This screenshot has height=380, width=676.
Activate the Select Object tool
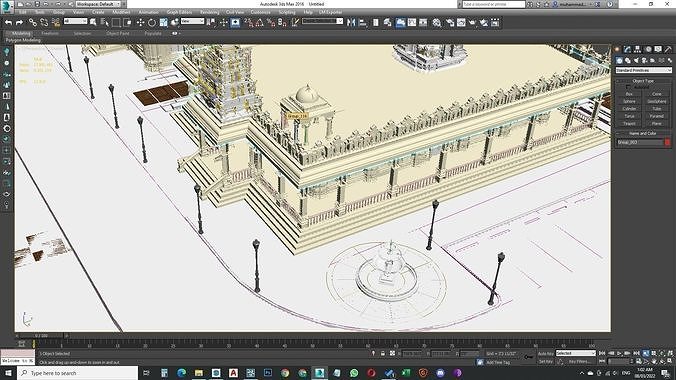click(x=93, y=22)
